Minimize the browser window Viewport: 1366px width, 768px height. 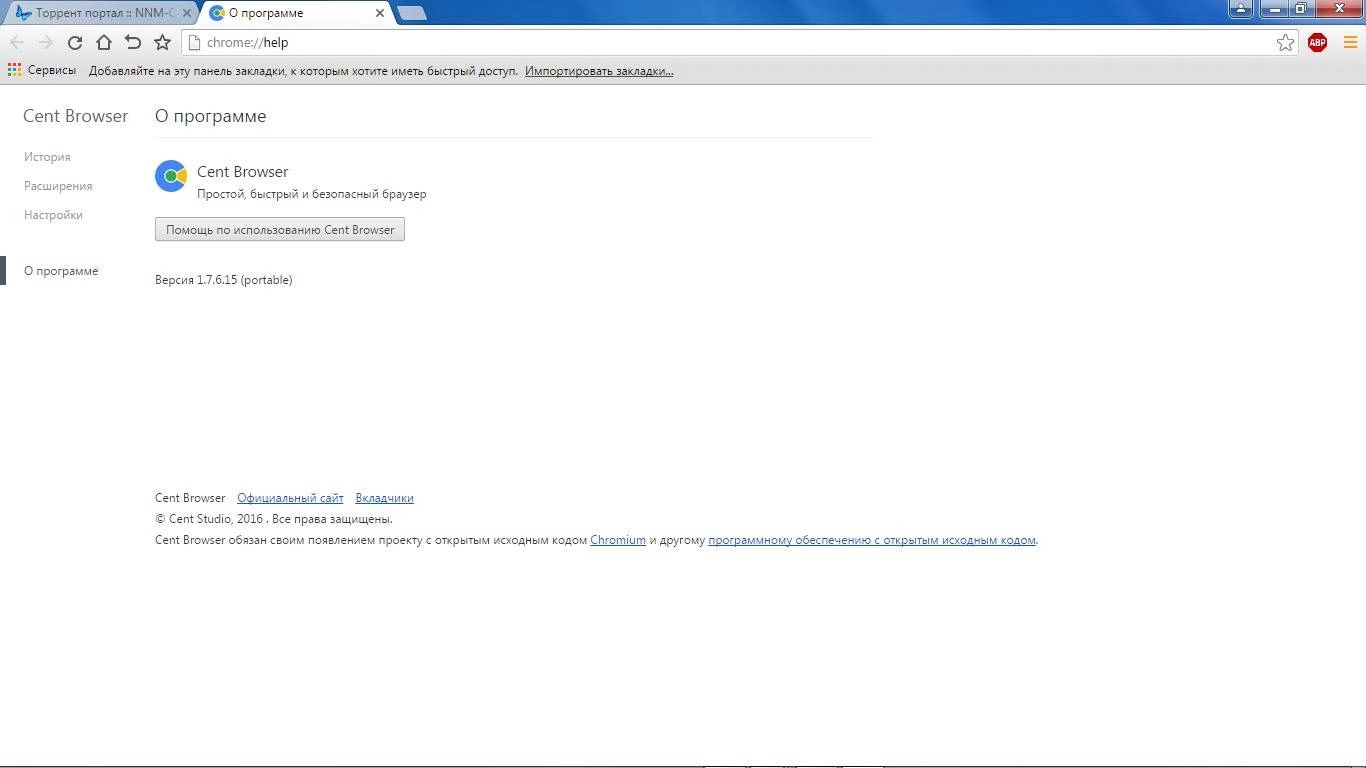click(x=1273, y=8)
